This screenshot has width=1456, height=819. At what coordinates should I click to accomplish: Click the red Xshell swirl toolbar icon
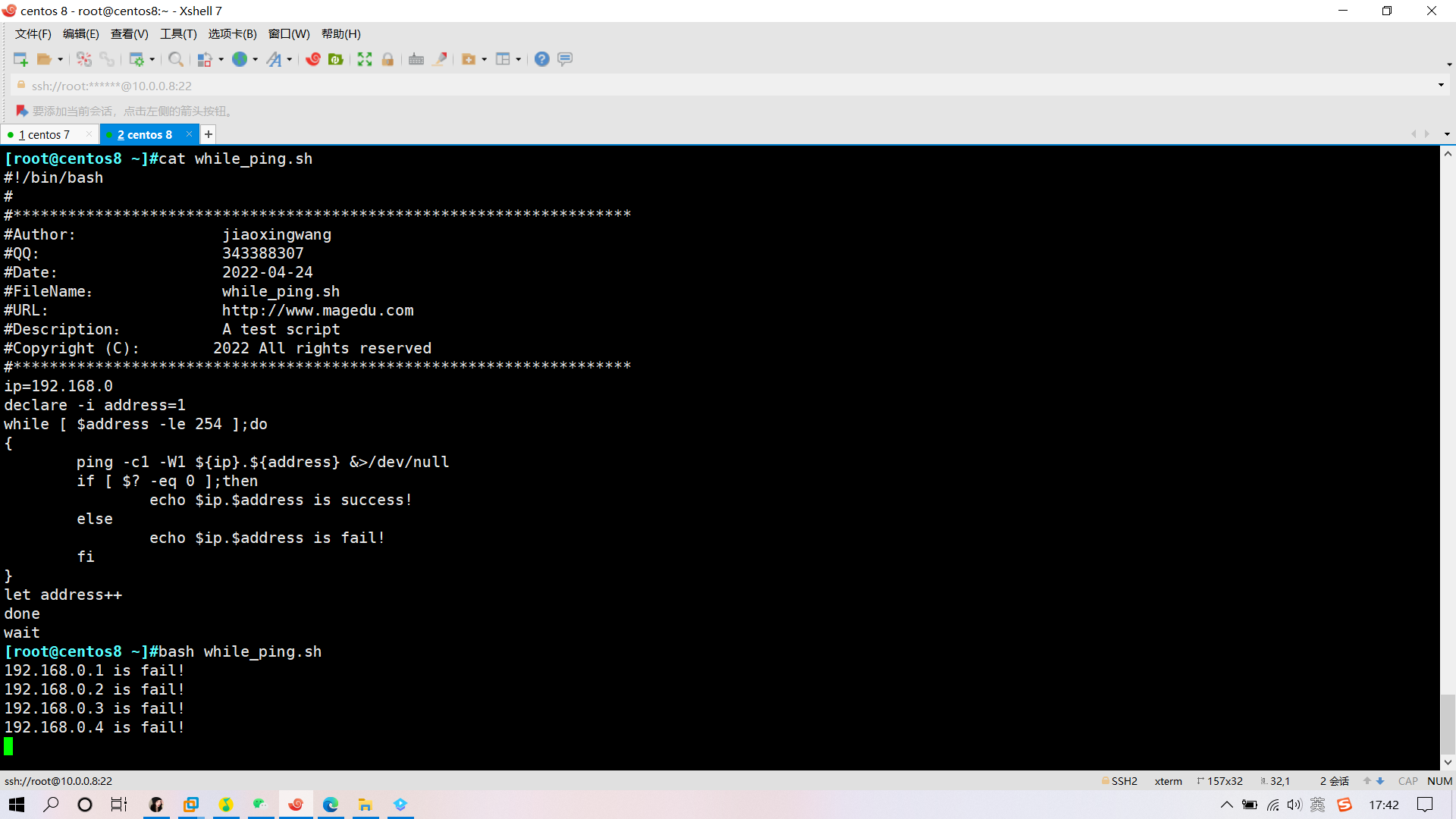point(313,59)
